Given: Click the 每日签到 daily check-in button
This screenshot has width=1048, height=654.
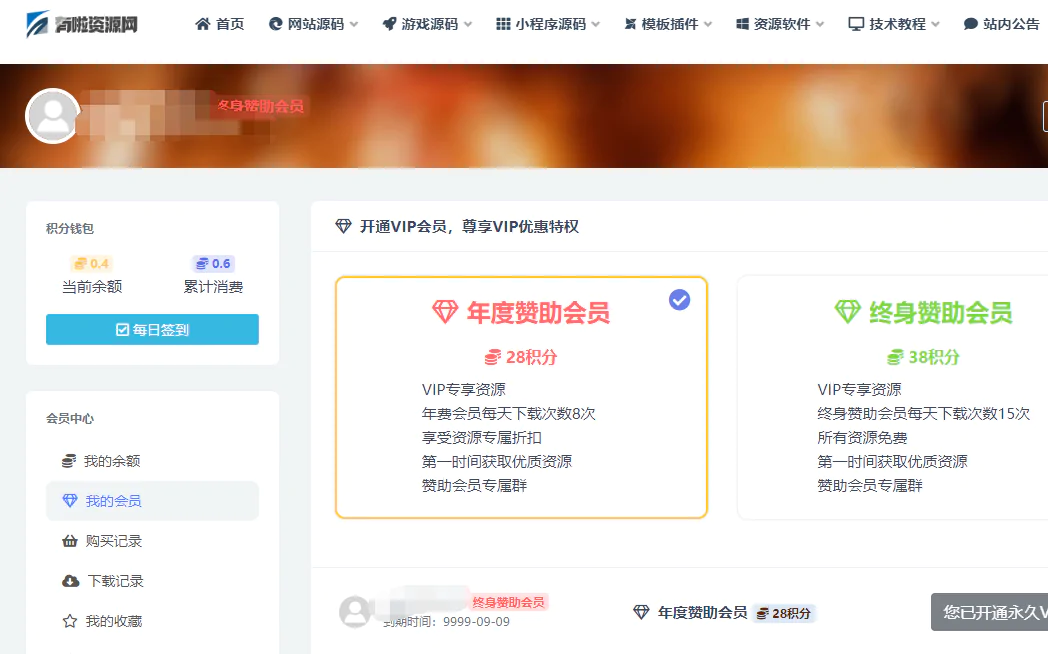Looking at the screenshot, I should pos(152,329).
